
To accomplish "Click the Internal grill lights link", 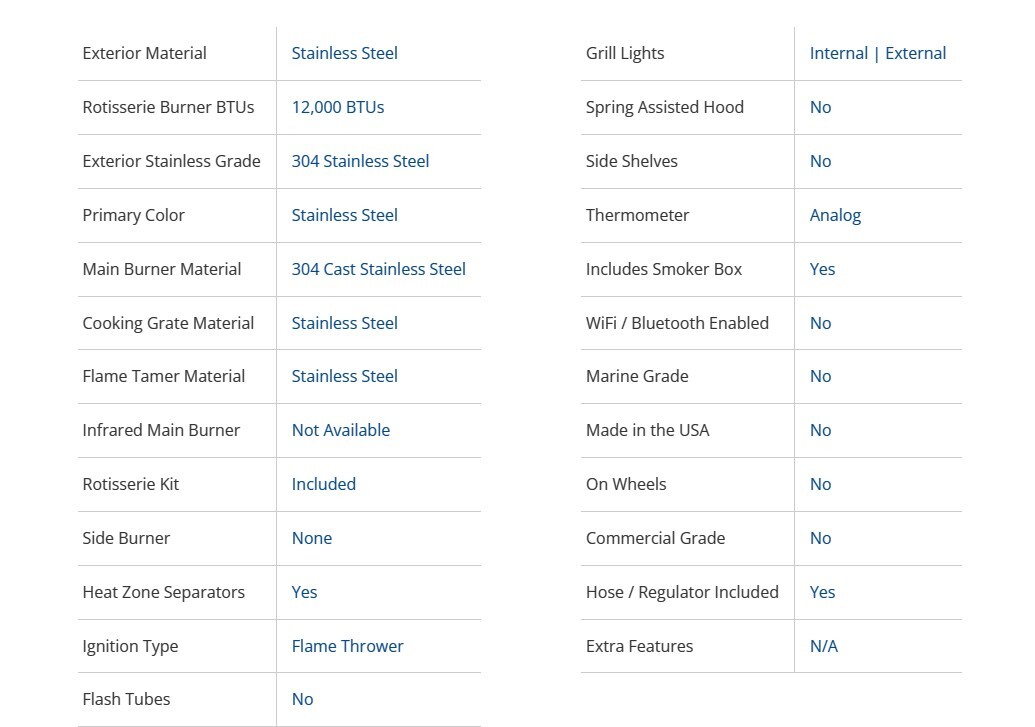I will (x=838, y=53).
